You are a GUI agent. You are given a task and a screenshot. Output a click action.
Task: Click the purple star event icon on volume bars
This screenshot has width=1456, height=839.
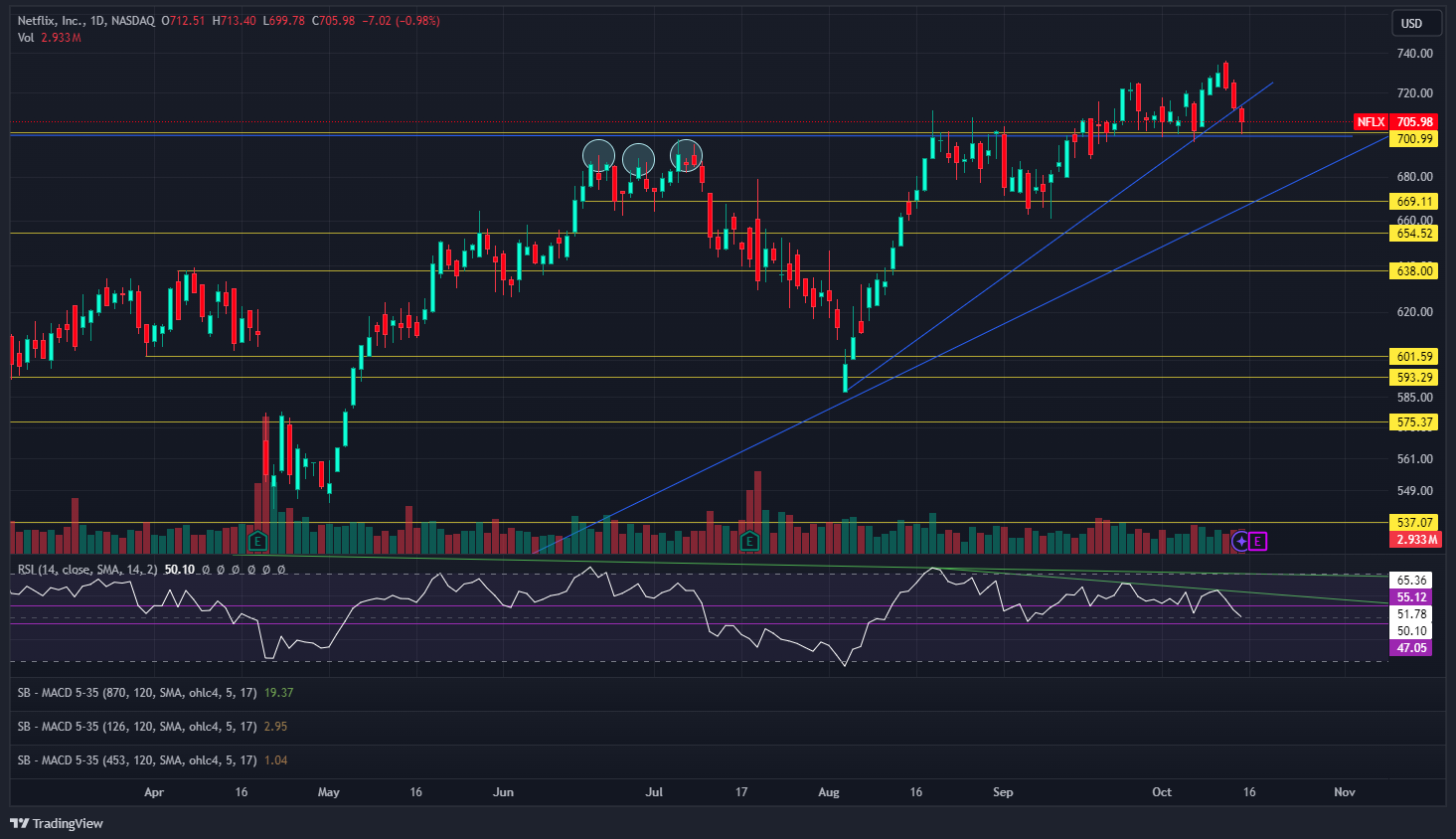point(1240,541)
